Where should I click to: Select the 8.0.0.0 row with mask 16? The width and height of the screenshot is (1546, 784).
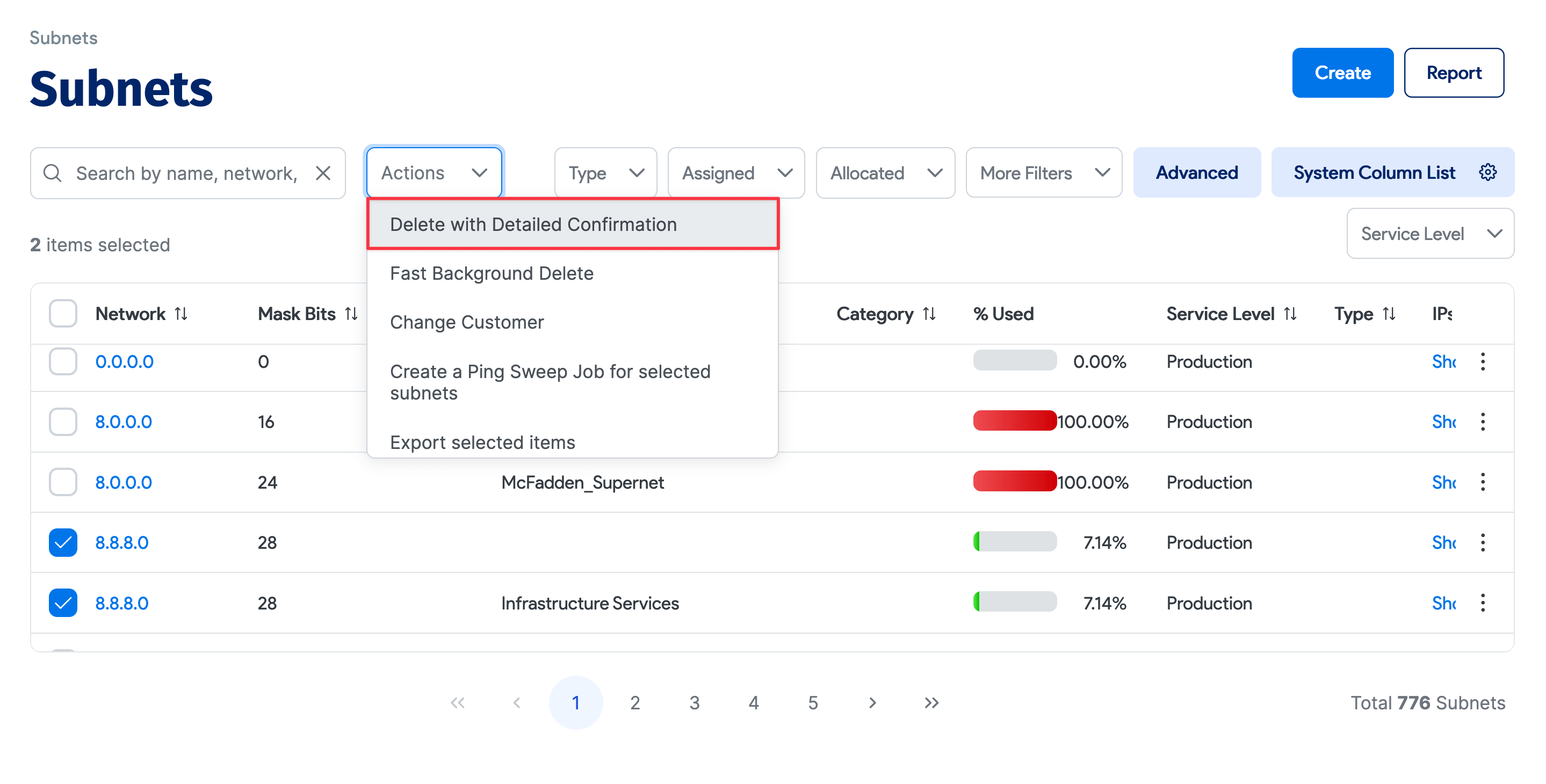62,422
